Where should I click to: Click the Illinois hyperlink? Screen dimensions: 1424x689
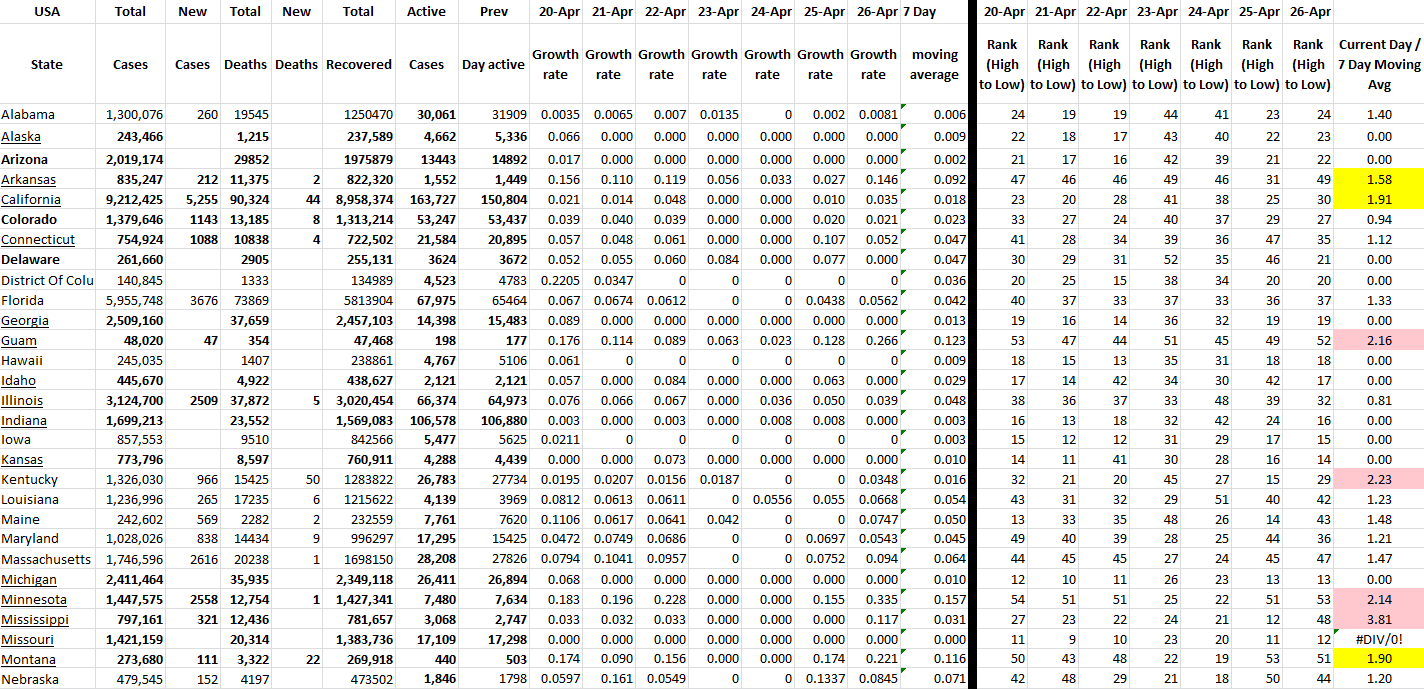22,401
